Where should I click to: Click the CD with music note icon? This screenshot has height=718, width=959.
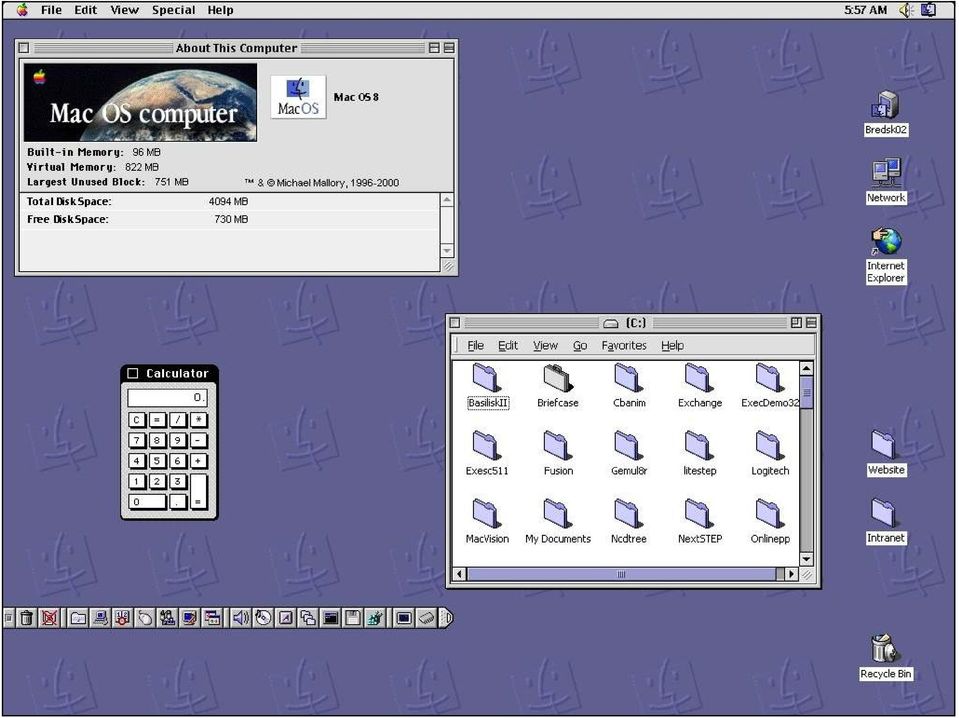[x=263, y=618]
